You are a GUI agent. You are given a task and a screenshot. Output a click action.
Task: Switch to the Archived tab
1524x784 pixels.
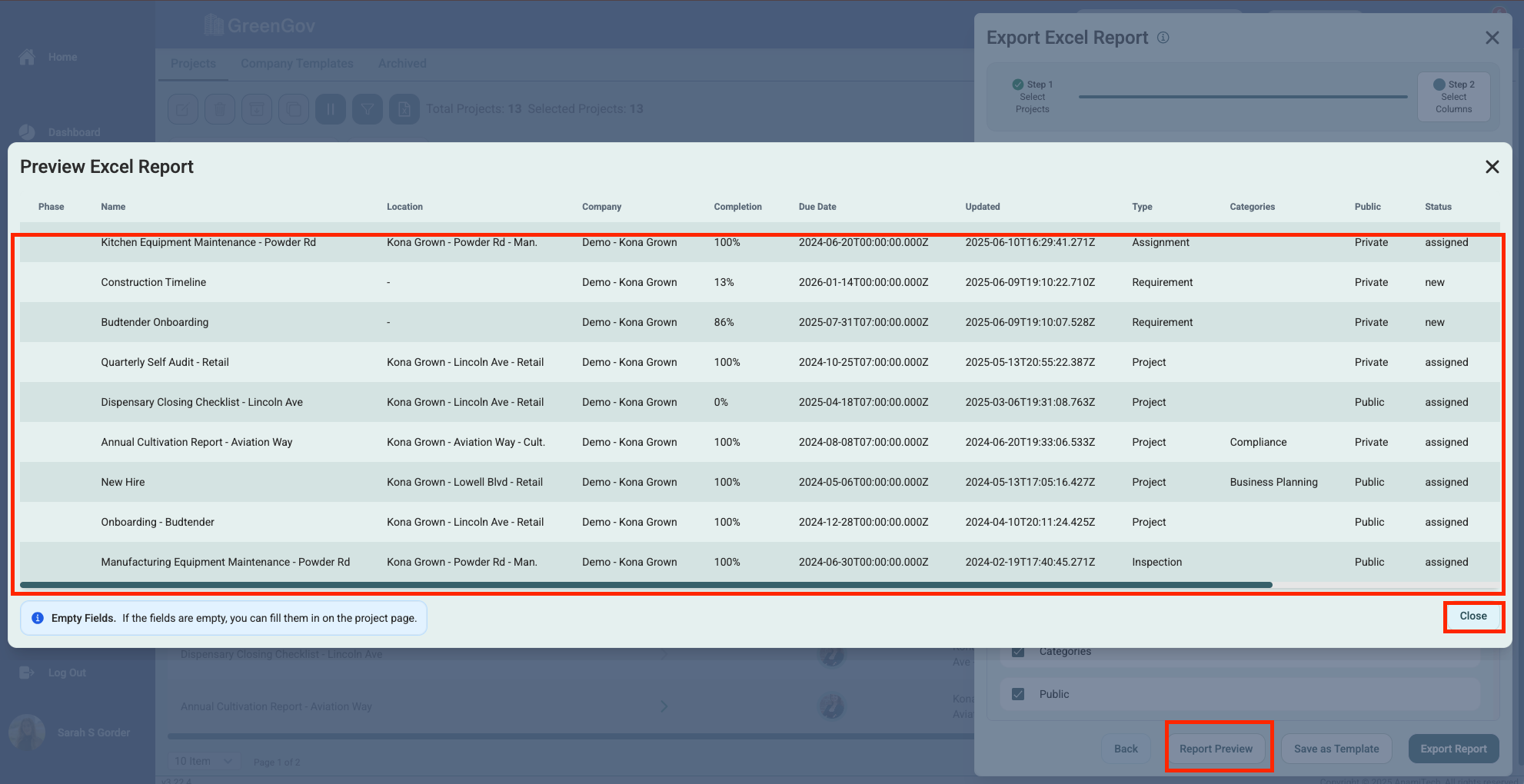(x=402, y=64)
